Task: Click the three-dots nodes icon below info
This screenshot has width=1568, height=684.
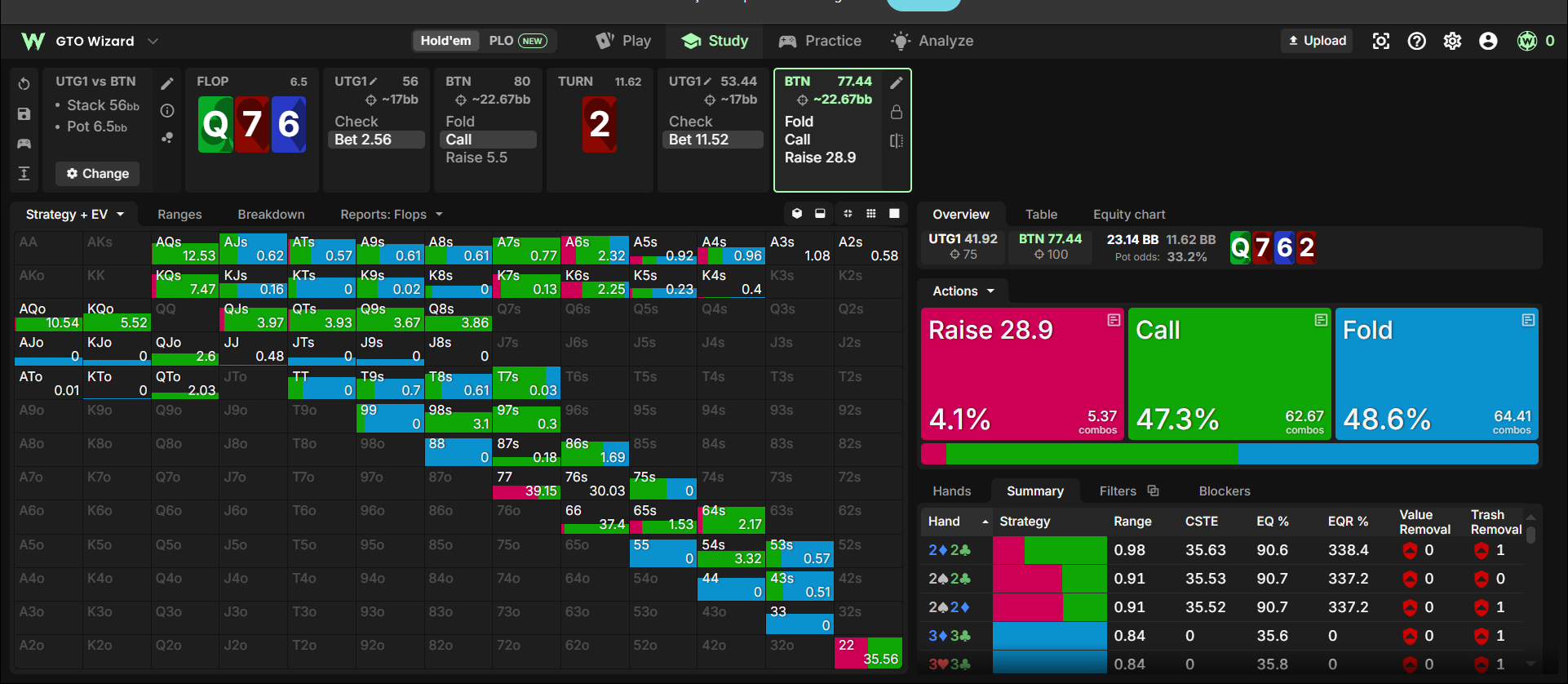Action: [x=167, y=138]
